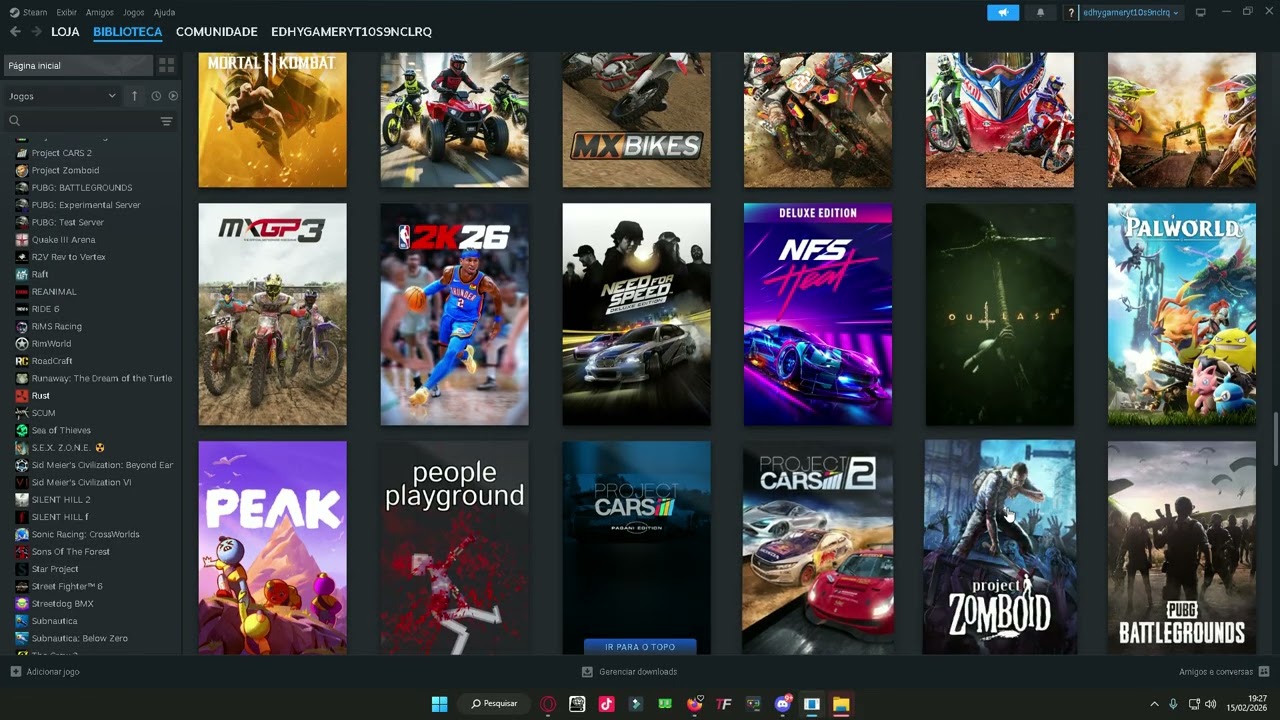
Task: Open the Outlast game cover
Action: [1000, 314]
